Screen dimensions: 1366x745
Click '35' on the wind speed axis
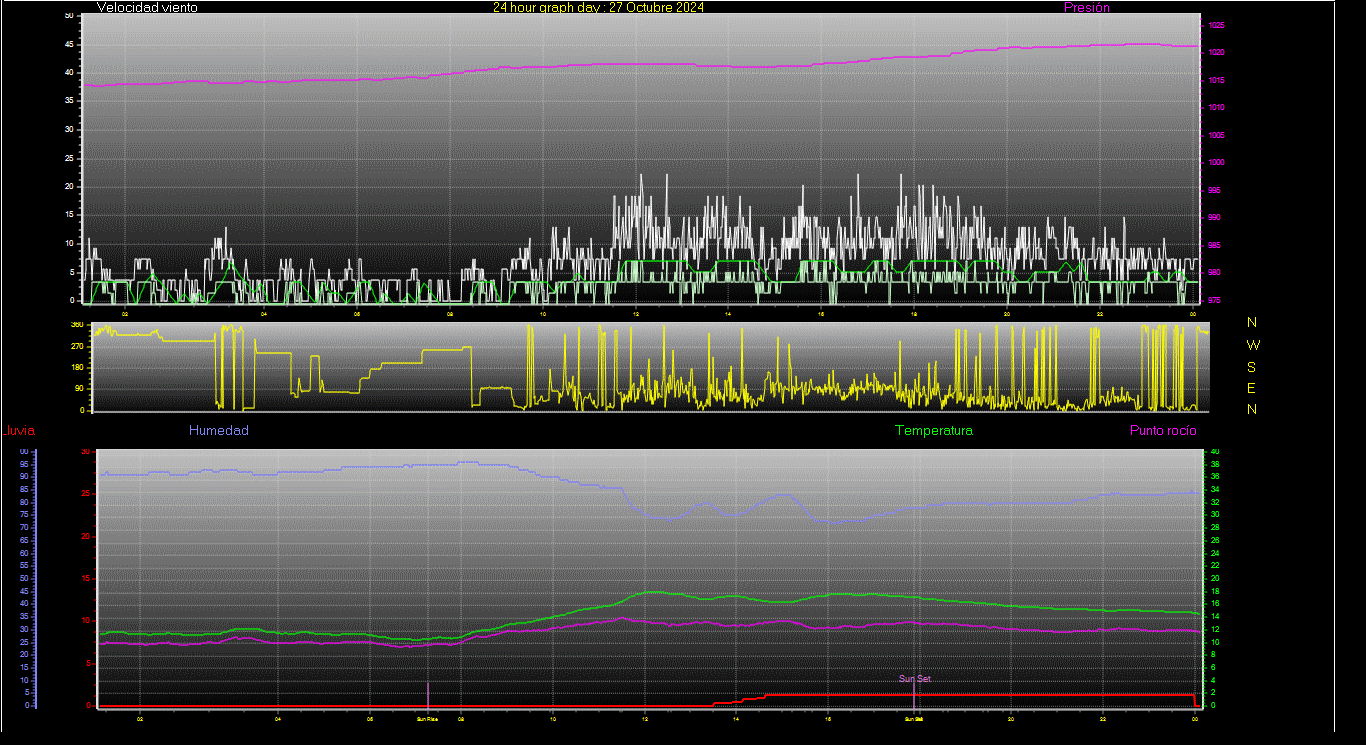pos(69,102)
